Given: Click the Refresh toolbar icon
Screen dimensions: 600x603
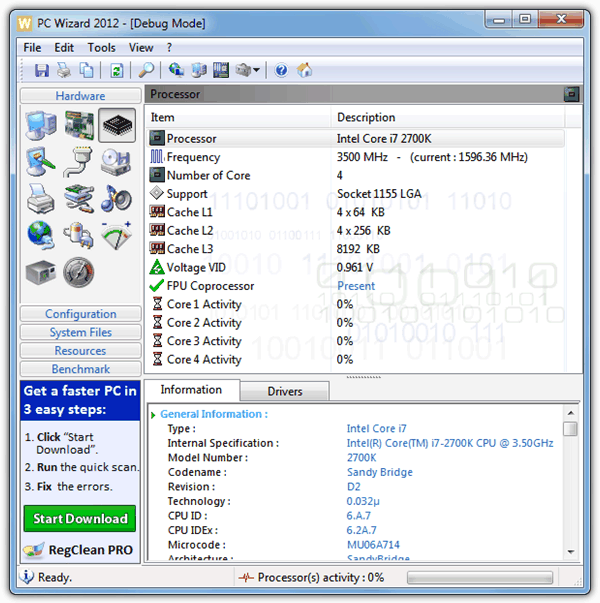Looking at the screenshot, I should (x=117, y=70).
